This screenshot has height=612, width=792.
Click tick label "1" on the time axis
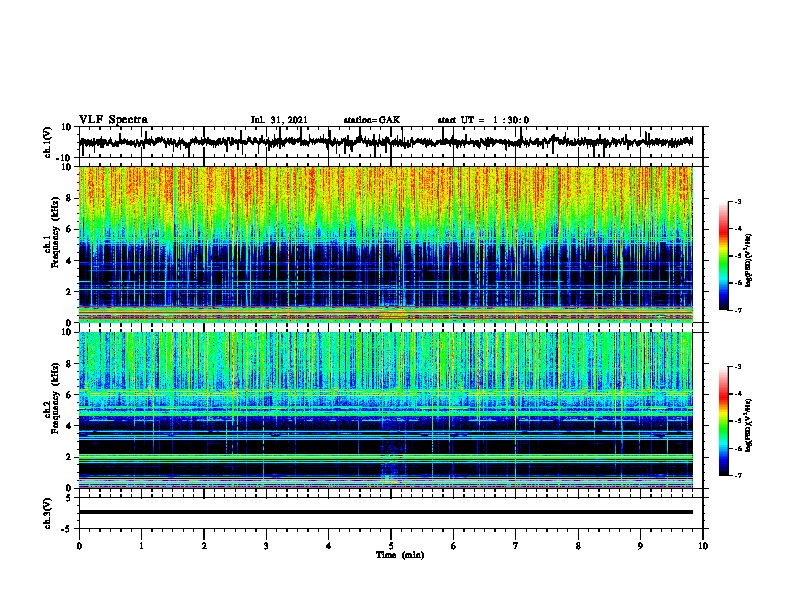click(x=141, y=546)
